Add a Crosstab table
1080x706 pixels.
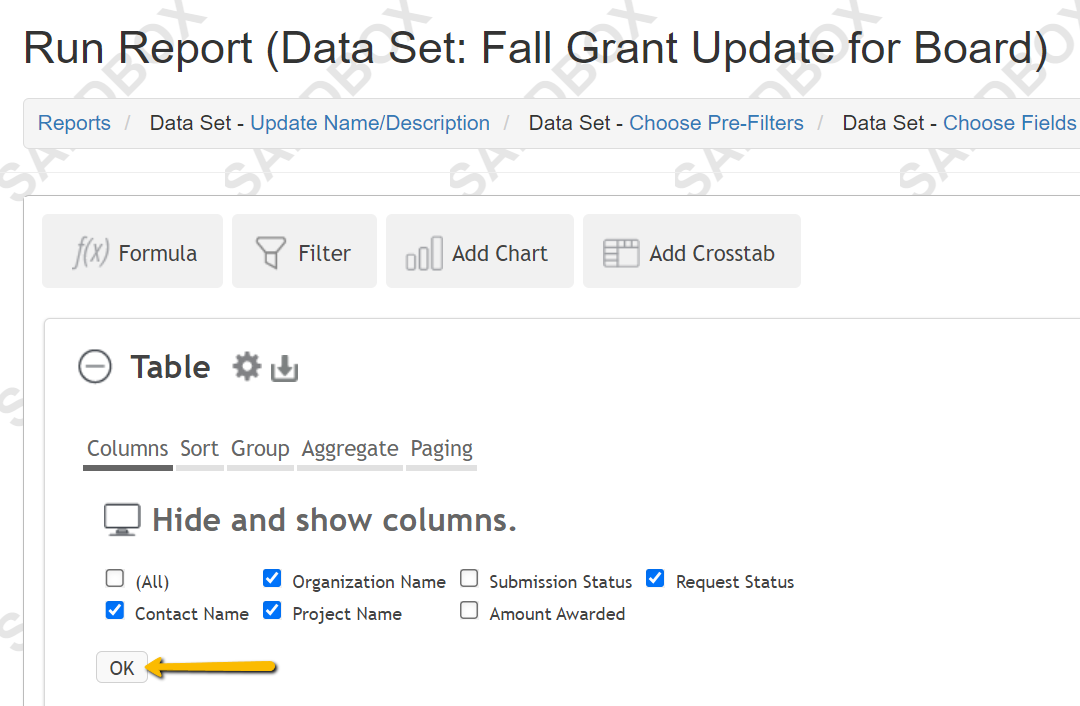coord(692,251)
